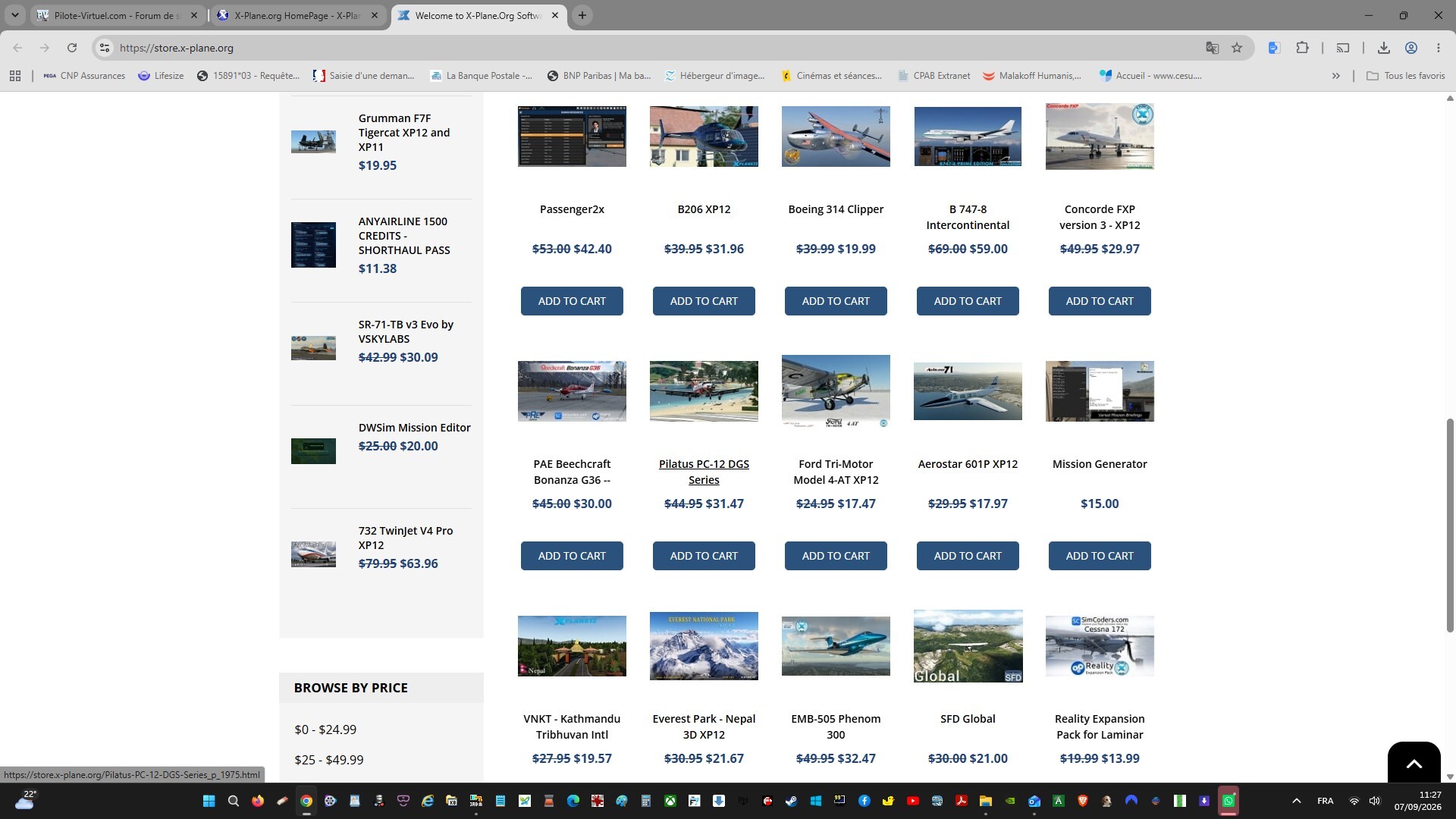Open the volume icon in system tray
The height and width of the screenshot is (819, 1456).
(1375, 801)
